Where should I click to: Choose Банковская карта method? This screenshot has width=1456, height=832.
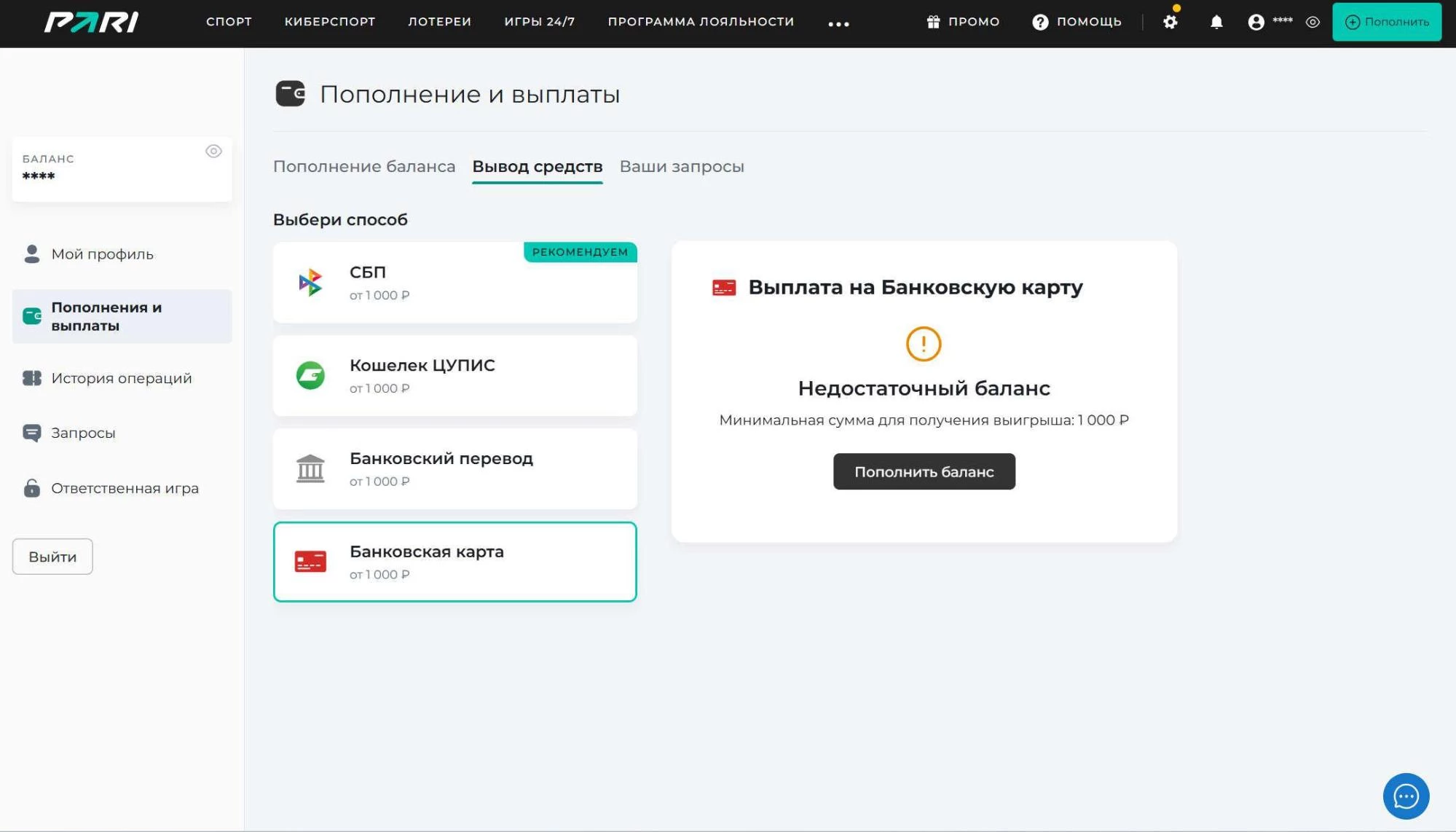pos(455,562)
